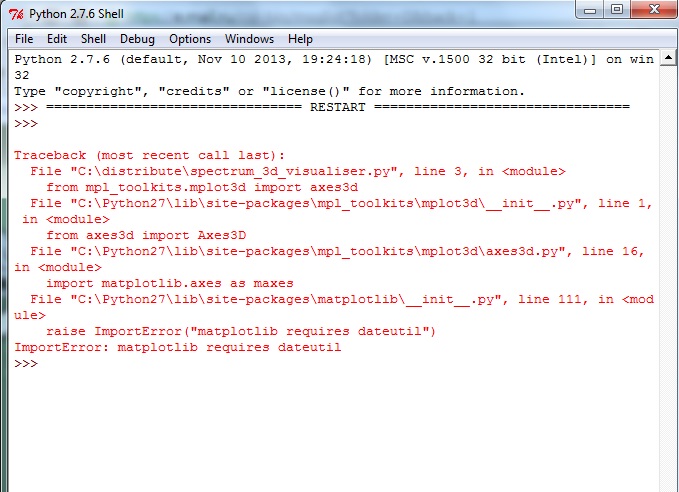Close the Python 2.7.6 Shell window
The image size is (679, 492).
click(x=654, y=10)
